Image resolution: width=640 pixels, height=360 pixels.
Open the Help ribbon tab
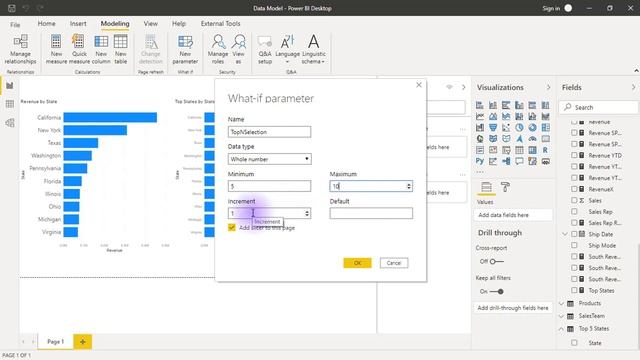pos(179,24)
